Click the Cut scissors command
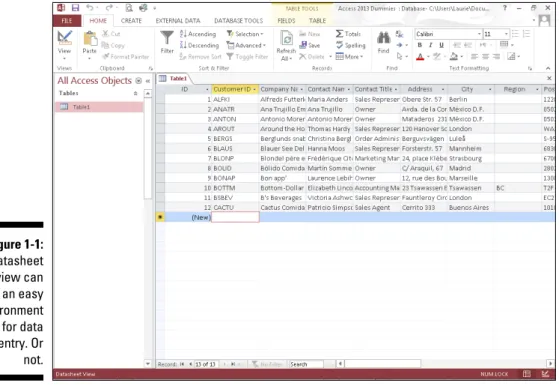559x386 pixels. tap(111, 34)
